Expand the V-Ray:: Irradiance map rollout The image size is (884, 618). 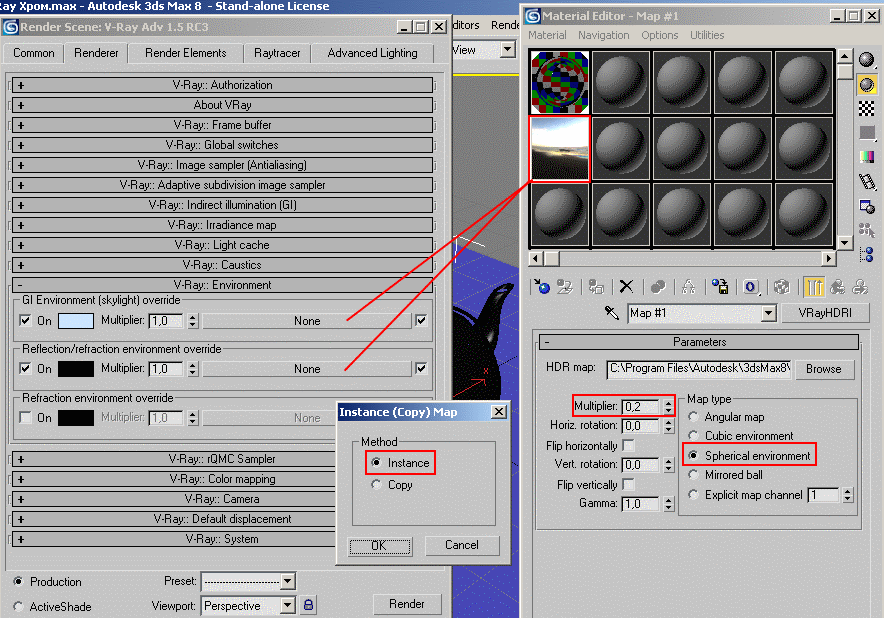[223, 225]
